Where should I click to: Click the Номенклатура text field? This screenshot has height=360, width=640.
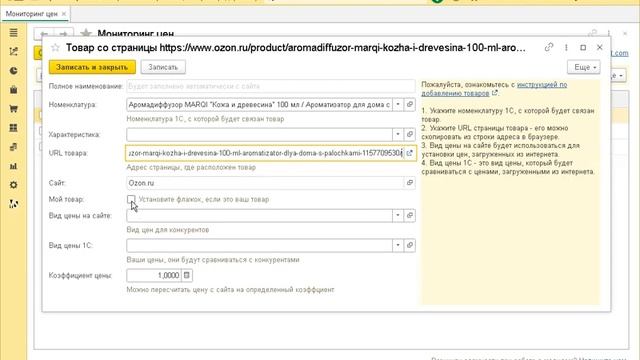click(x=260, y=104)
